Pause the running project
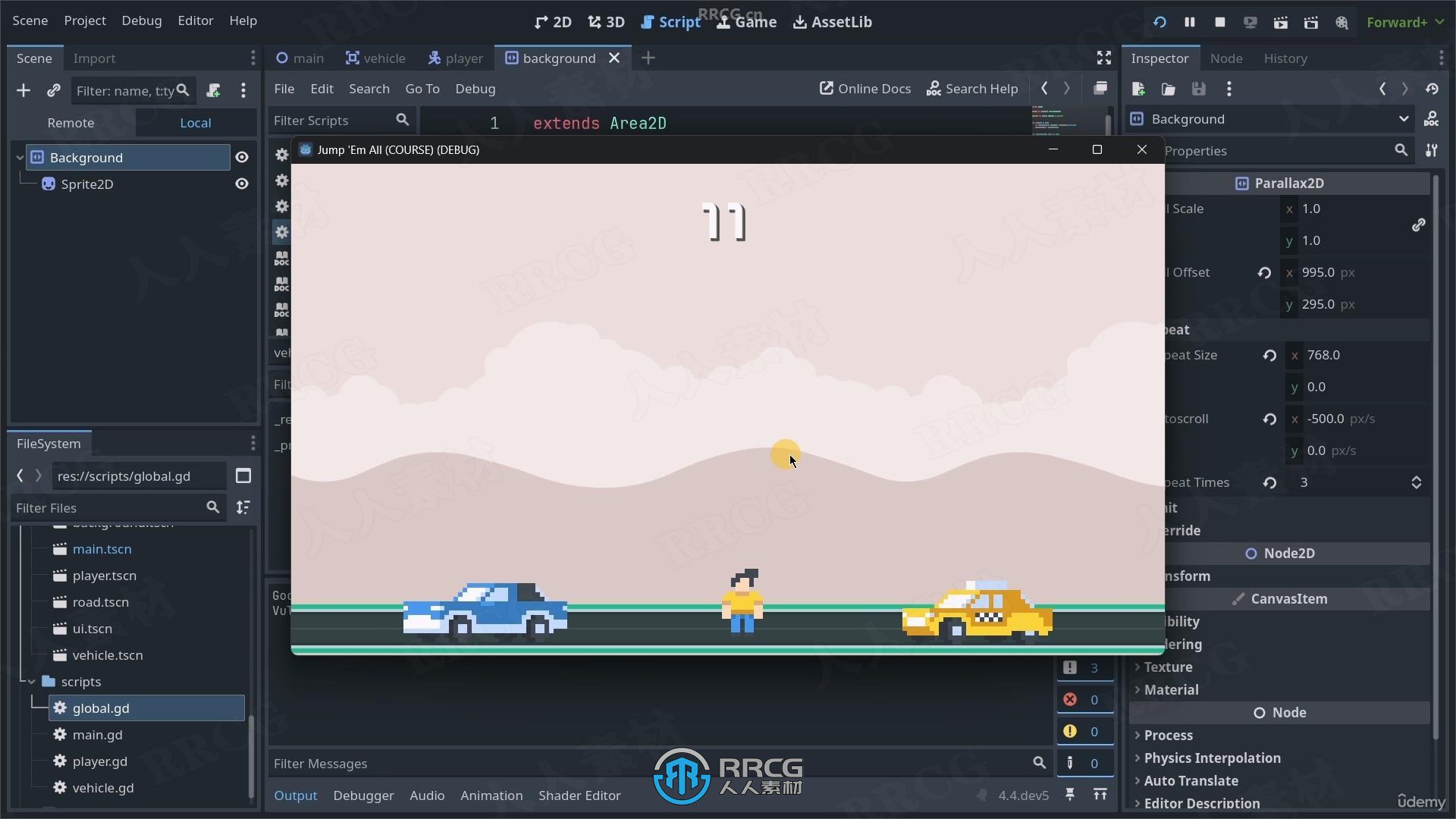The height and width of the screenshot is (819, 1456). tap(1189, 22)
